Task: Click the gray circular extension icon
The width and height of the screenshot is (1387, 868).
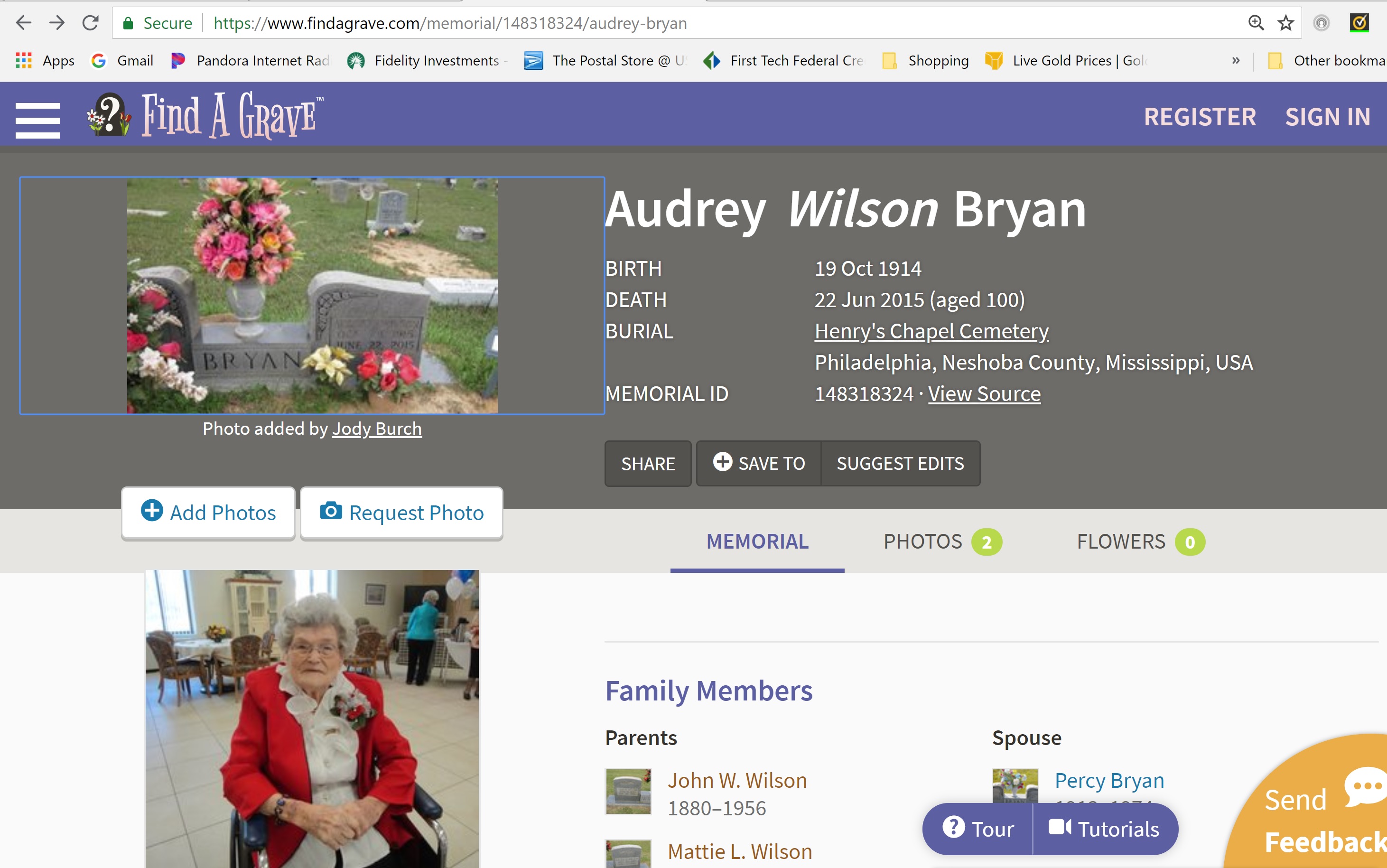Action: [1321, 23]
